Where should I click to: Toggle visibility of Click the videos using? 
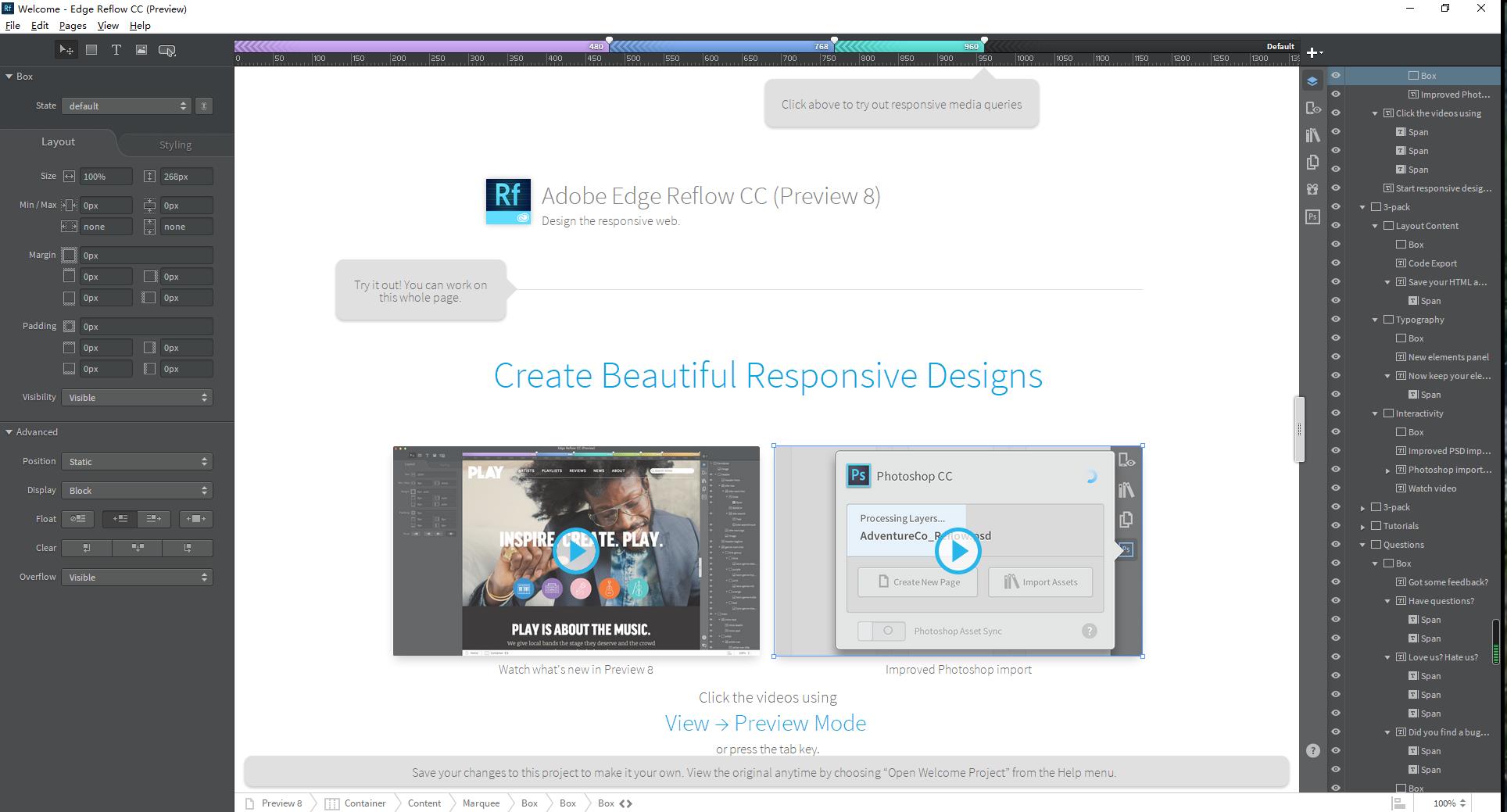1336,113
